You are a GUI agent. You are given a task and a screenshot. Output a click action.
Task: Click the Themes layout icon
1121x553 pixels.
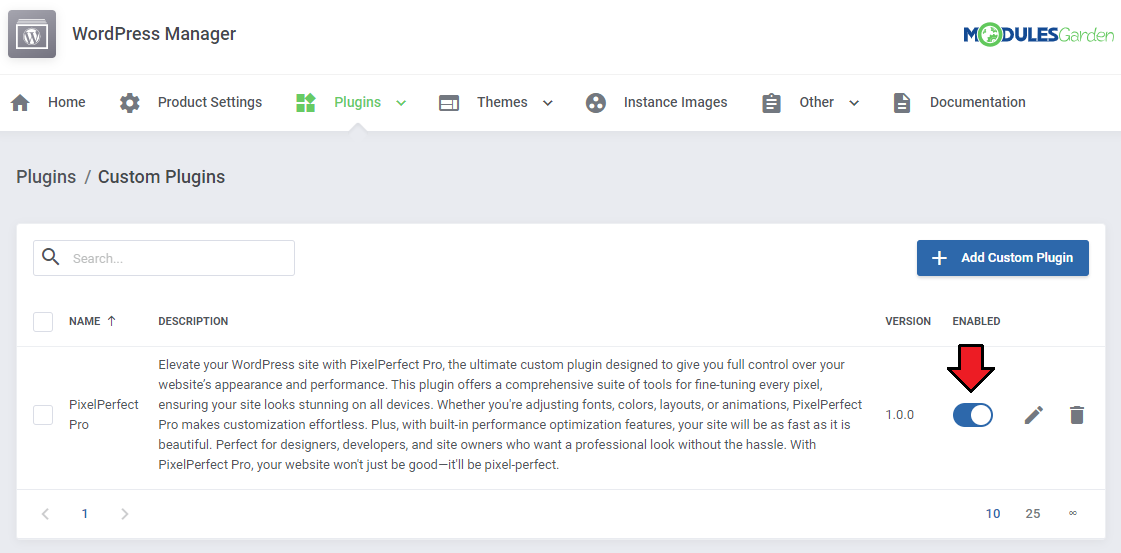pyautogui.click(x=449, y=103)
